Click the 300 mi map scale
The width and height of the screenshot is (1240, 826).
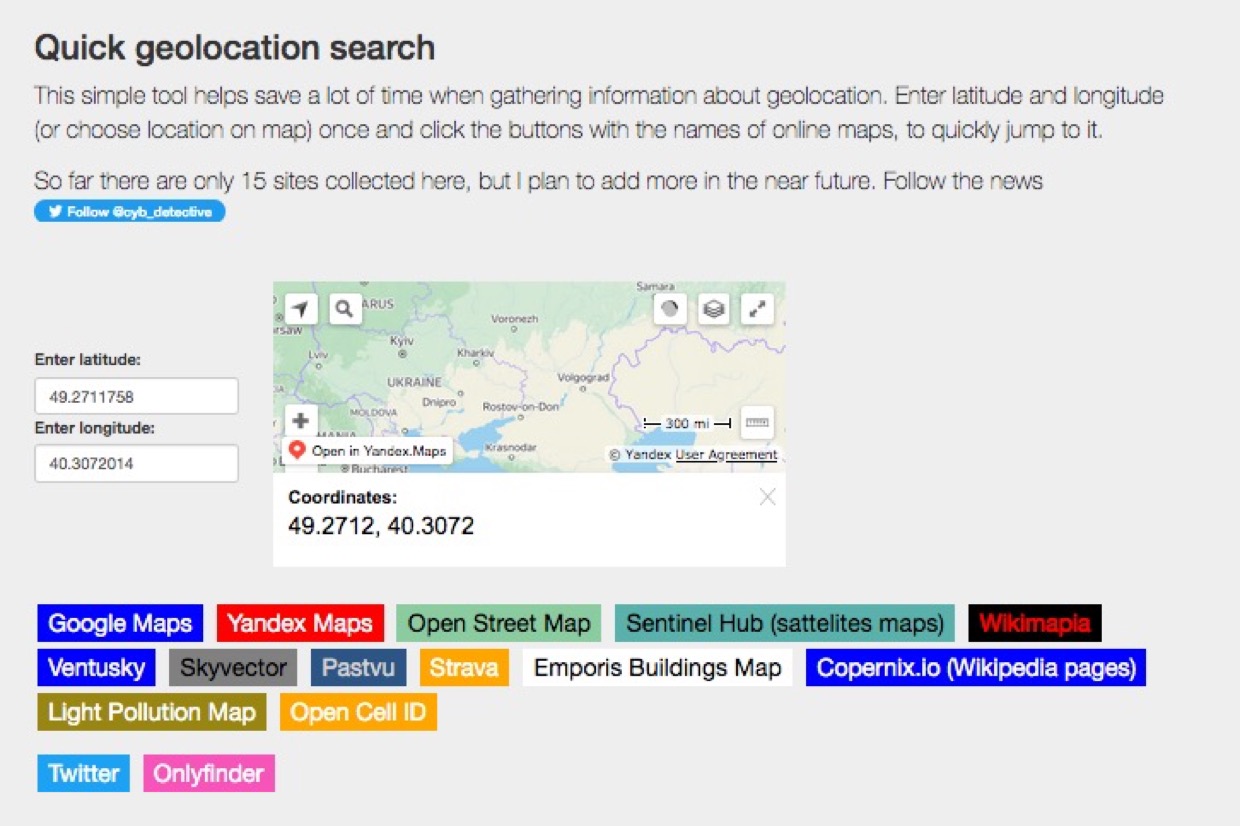pos(687,424)
